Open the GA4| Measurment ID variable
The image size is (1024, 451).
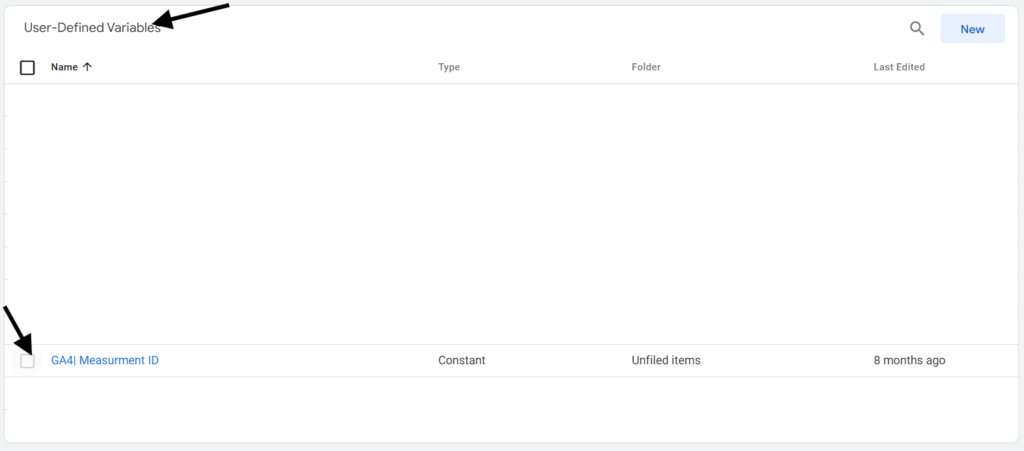coord(104,360)
